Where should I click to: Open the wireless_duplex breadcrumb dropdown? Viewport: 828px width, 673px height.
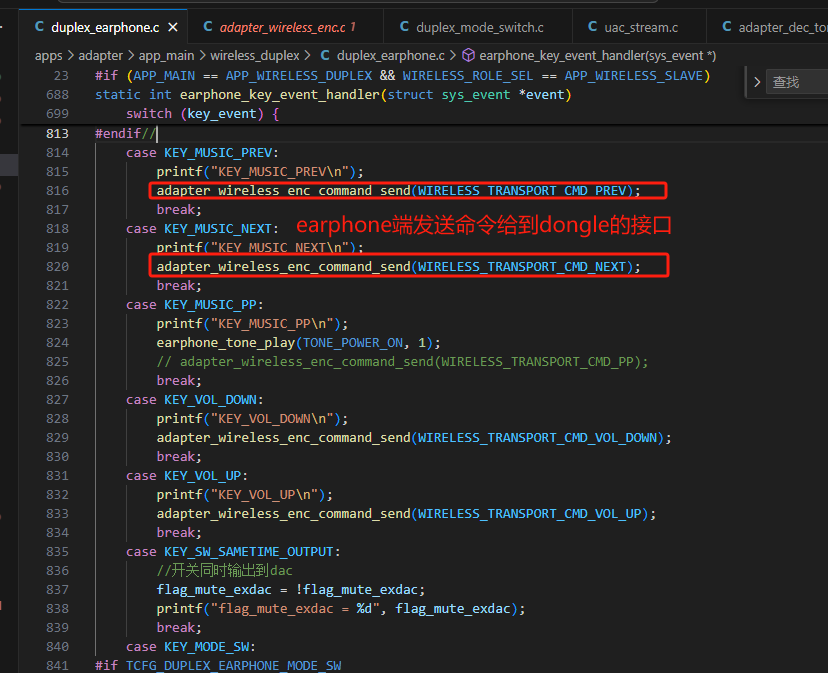[x=255, y=55]
